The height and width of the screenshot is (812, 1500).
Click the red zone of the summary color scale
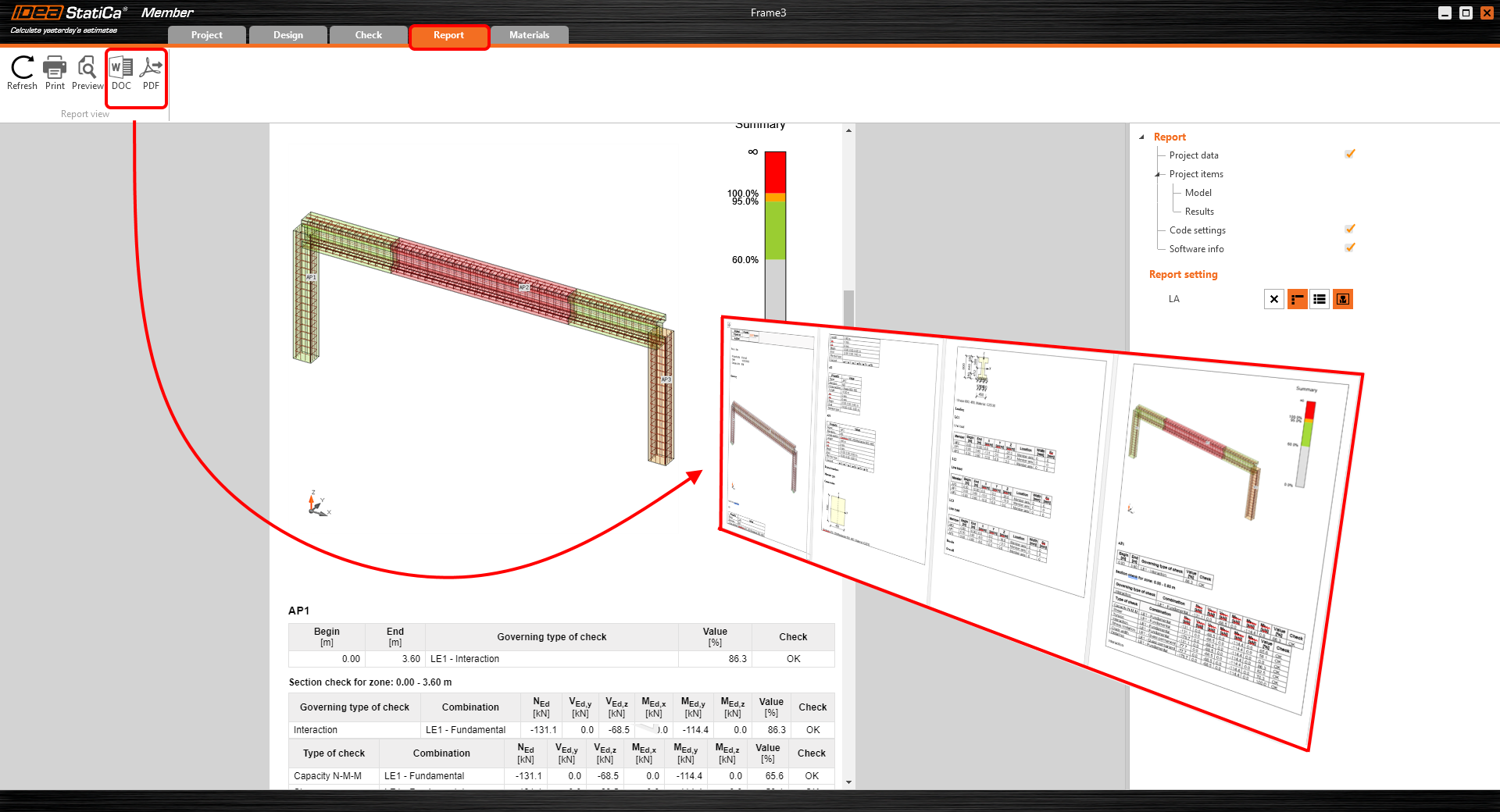[775, 172]
